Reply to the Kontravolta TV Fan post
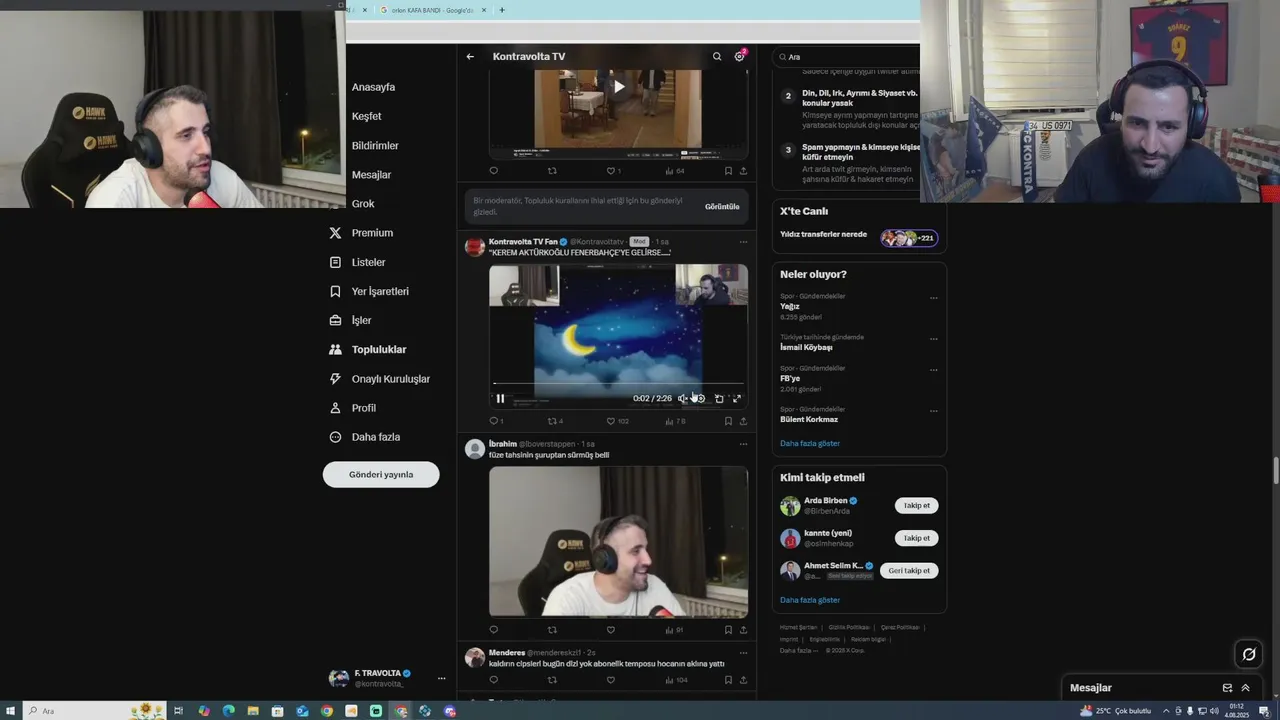 tap(494, 421)
